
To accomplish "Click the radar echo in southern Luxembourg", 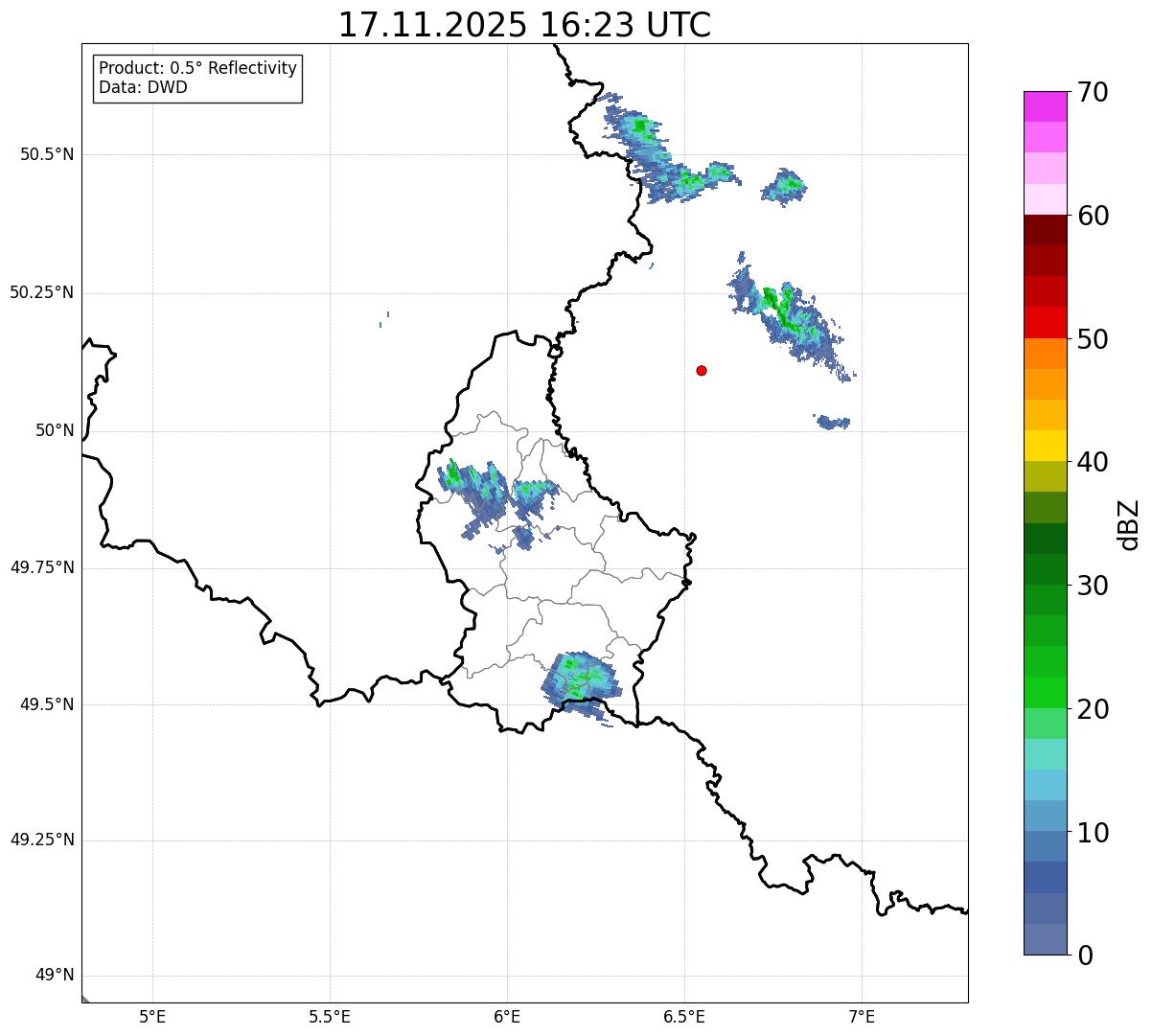I will point(580,679).
